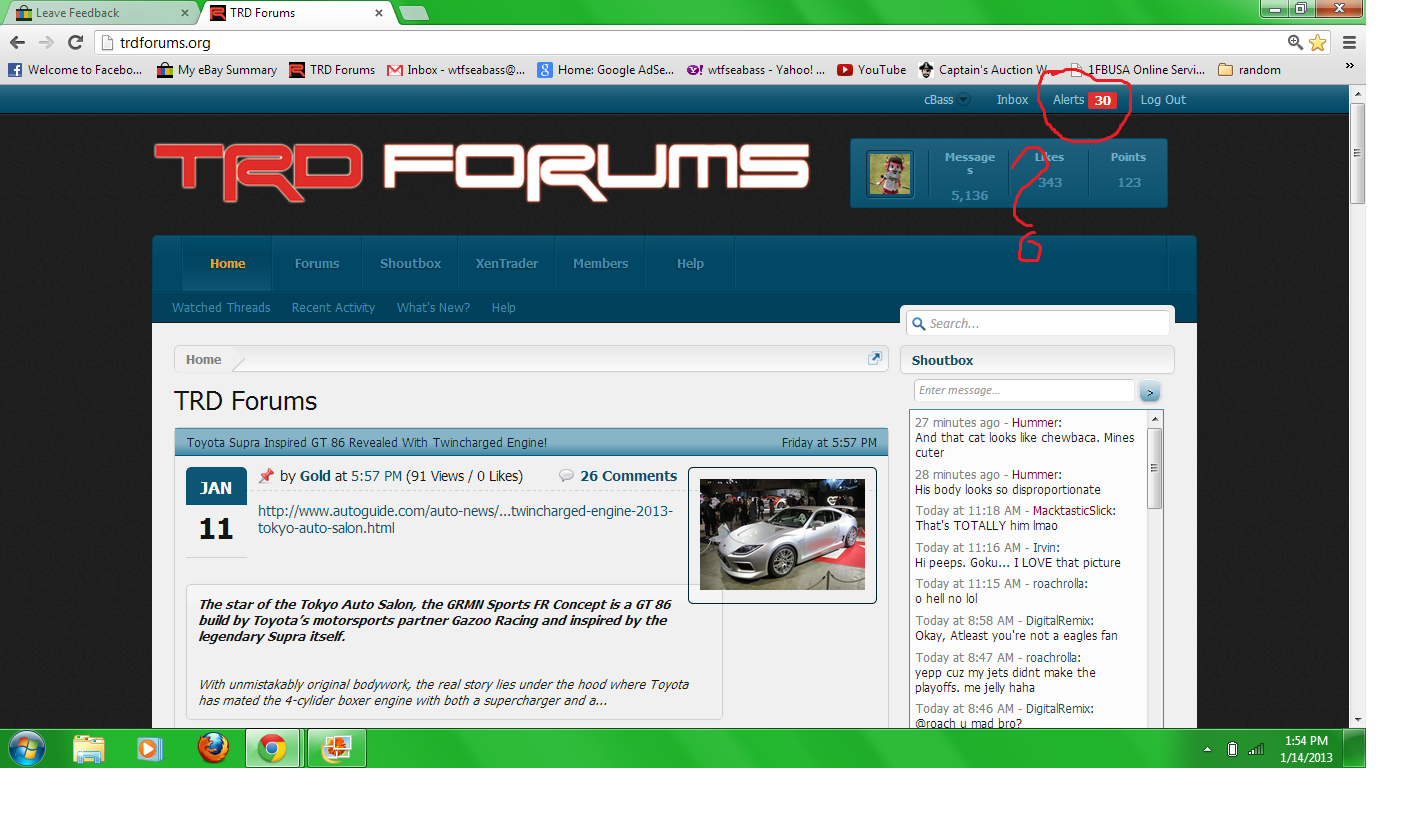This screenshot has height=830, width=1426.
Task: Click the comments speech bubble icon
Action: (567, 476)
